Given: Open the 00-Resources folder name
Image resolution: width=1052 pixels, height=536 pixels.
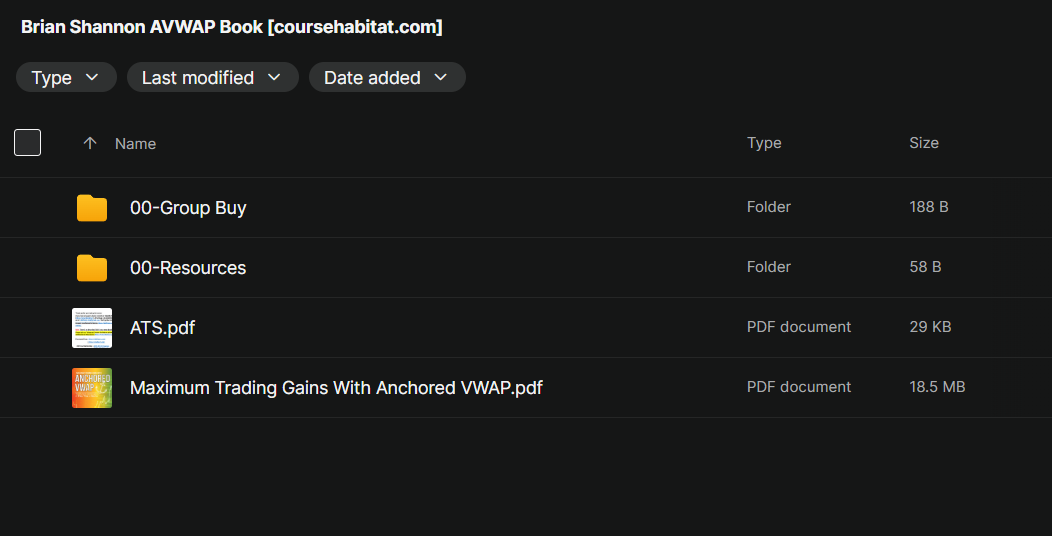Looking at the screenshot, I should pyautogui.click(x=188, y=268).
